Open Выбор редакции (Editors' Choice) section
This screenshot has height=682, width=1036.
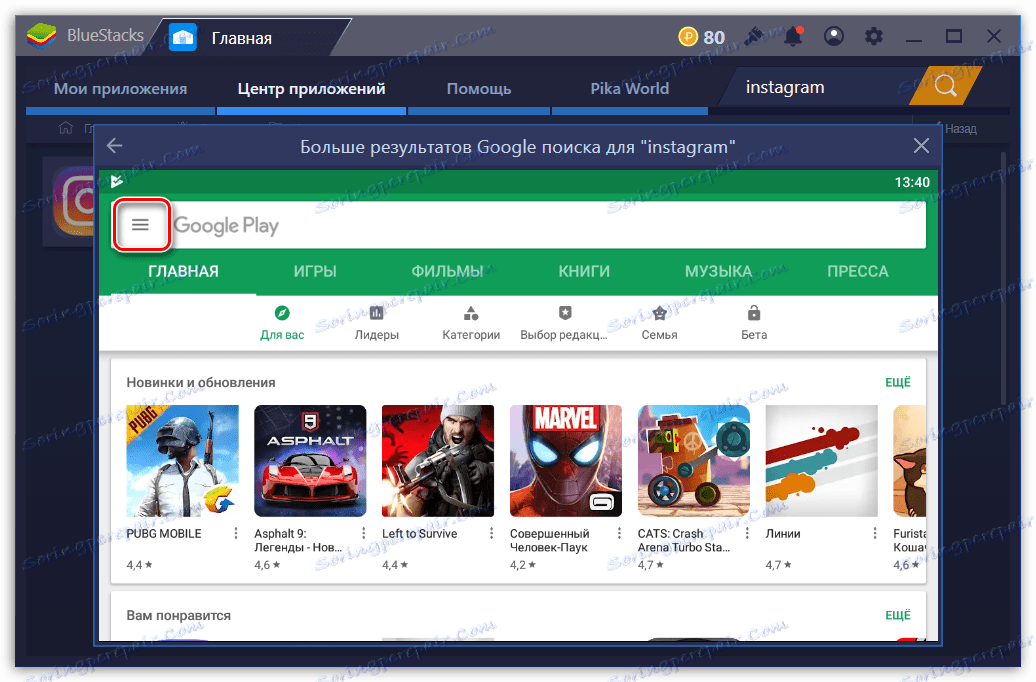(565, 322)
